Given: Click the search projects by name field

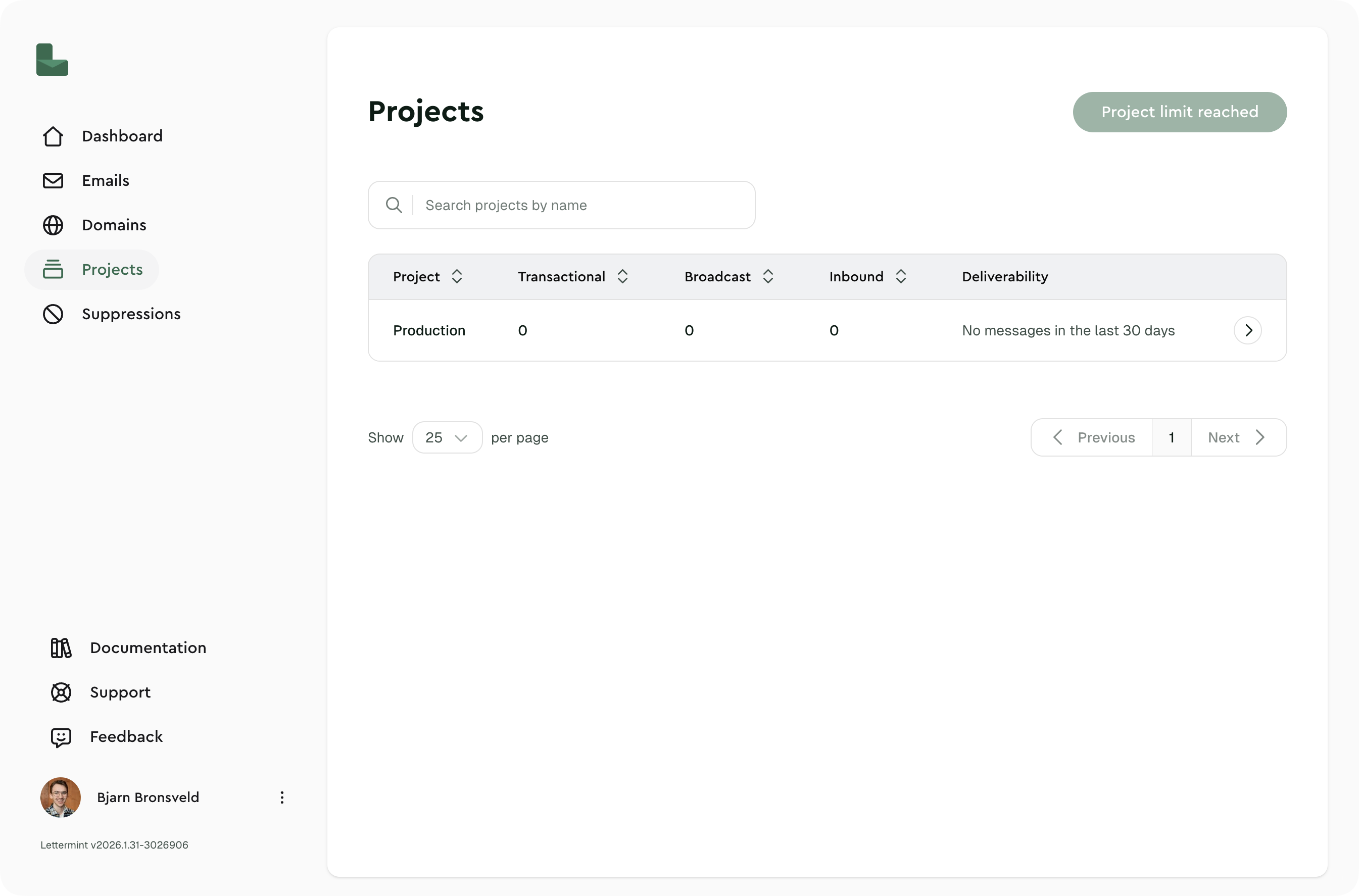Looking at the screenshot, I should click(561, 205).
